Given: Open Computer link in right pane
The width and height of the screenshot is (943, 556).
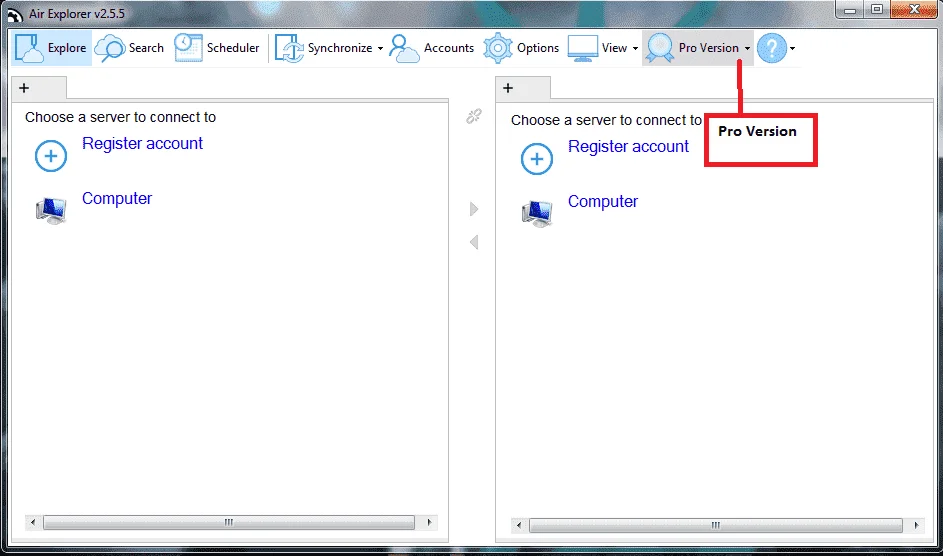Looking at the screenshot, I should tap(603, 201).
